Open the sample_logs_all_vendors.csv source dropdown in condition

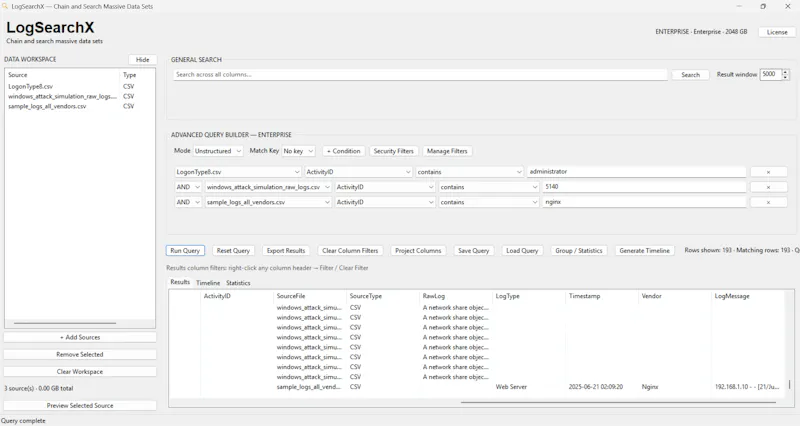[x=268, y=202]
